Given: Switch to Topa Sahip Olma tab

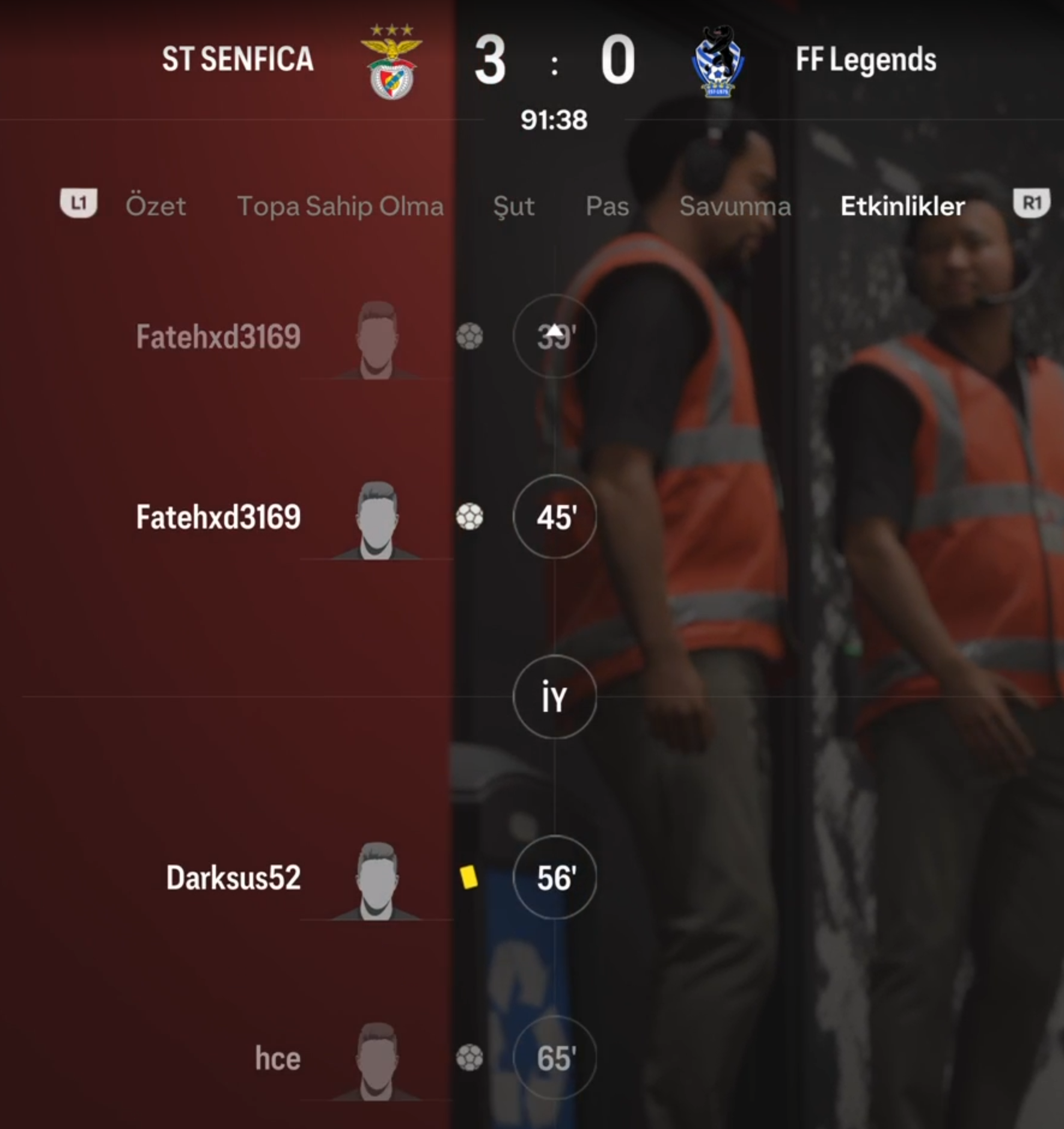Looking at the screenshot, I should pos(340,206).
